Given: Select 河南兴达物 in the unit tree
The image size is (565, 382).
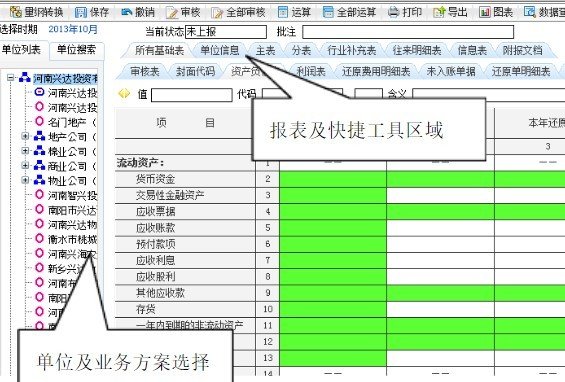Looking at the screenshot, I should [x=72, y=224].
